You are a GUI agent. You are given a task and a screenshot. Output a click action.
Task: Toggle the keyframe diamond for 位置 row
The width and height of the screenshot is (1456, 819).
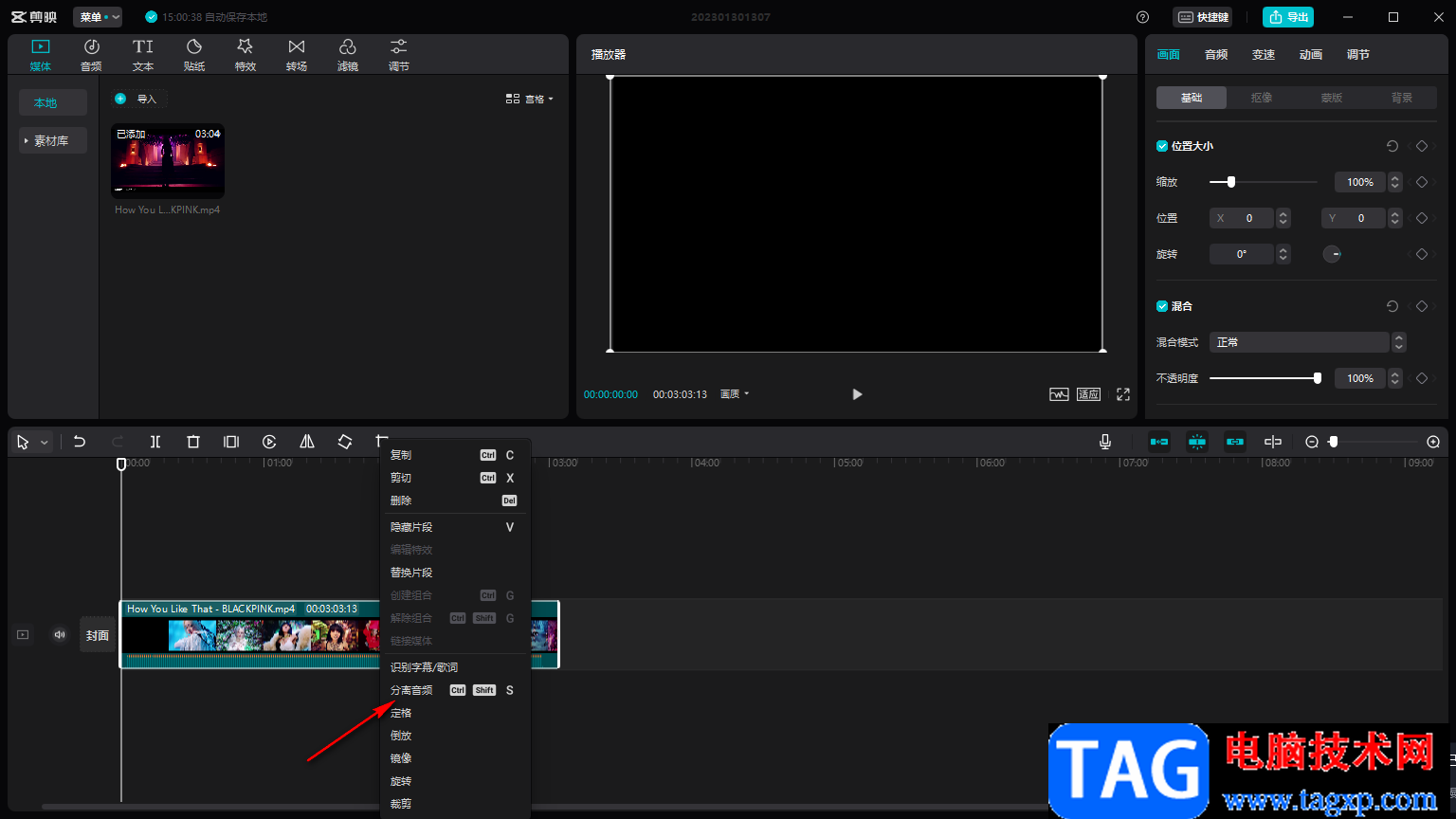tap(1422, 218)
